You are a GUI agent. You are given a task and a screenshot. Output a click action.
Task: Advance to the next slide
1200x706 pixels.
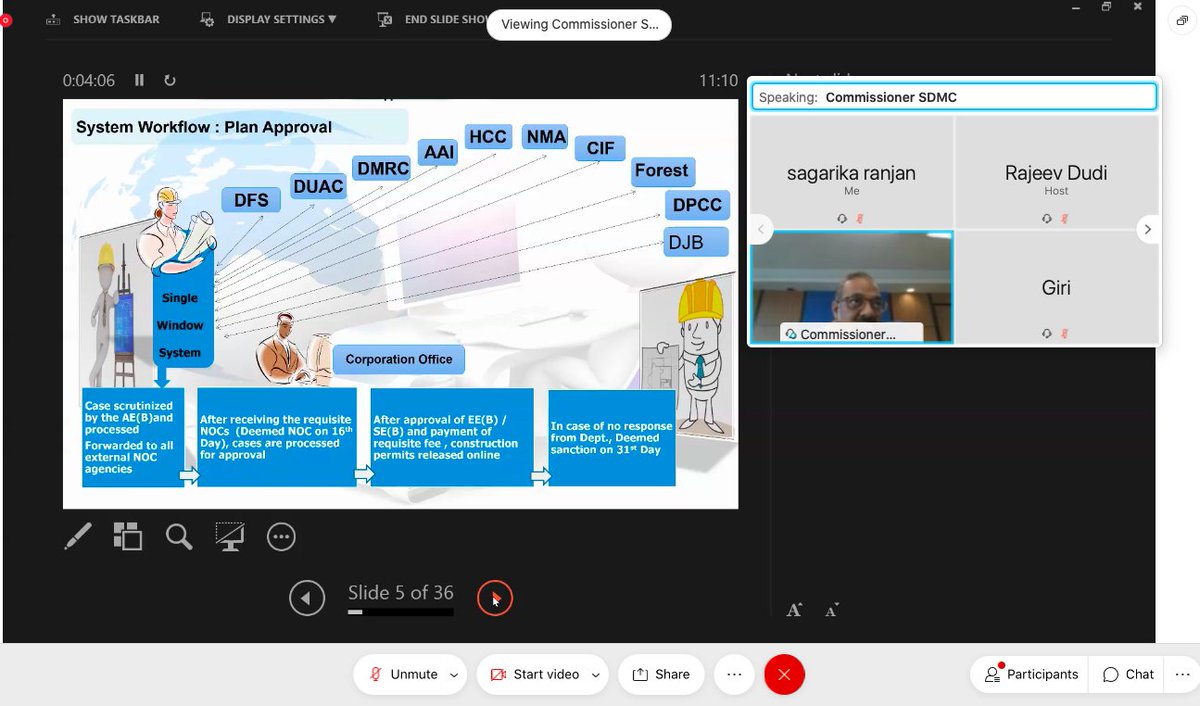tap(495, 598)
